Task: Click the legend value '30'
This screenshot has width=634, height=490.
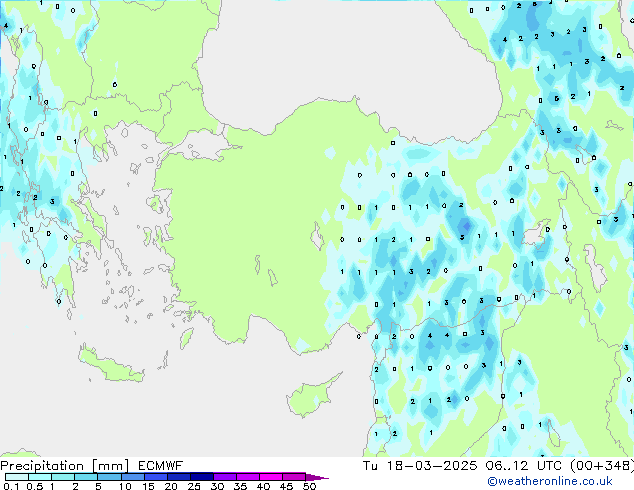Action: (x=217, y=486)
